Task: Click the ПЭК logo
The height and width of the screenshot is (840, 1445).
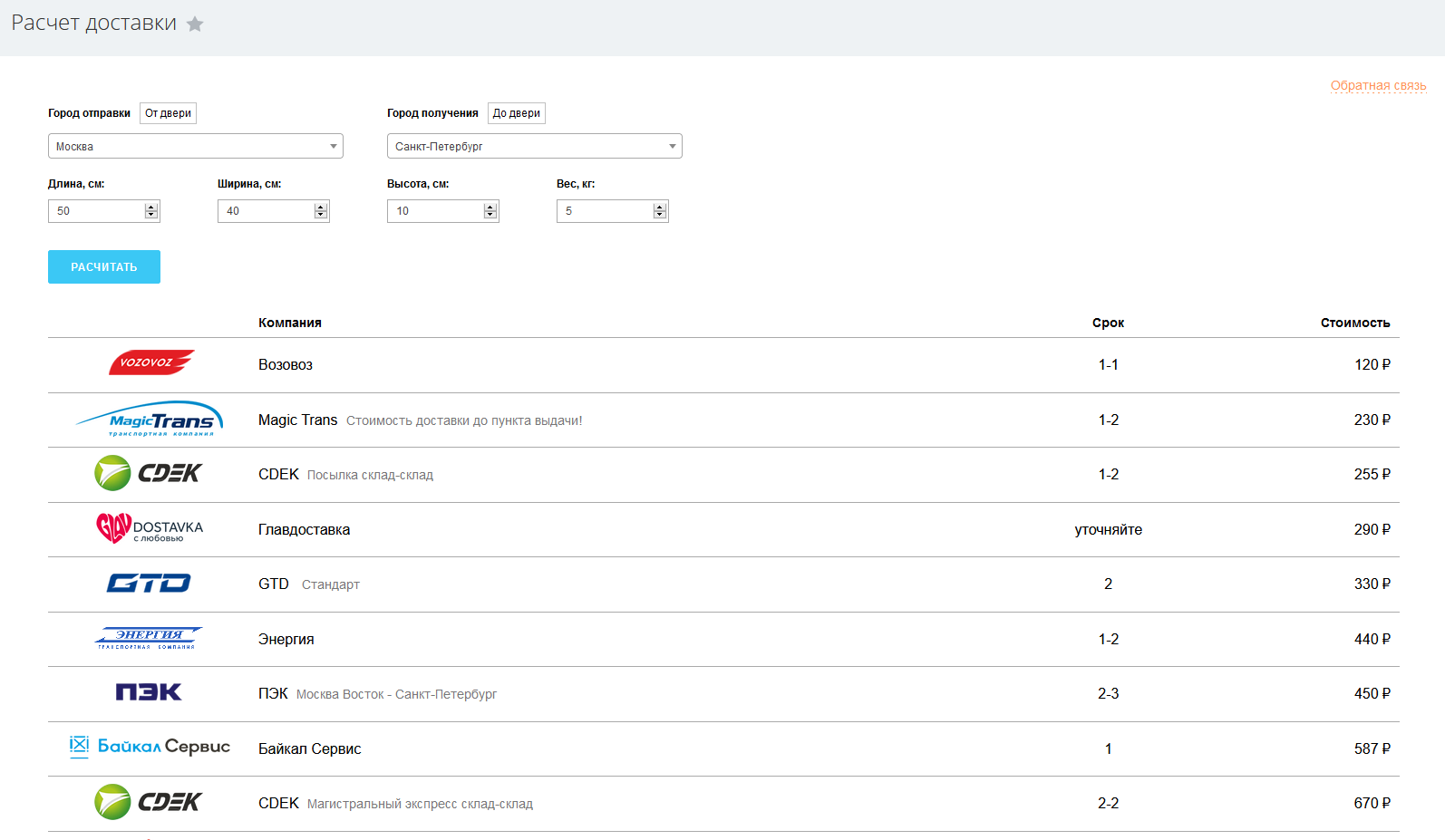Action: (149, 692)
